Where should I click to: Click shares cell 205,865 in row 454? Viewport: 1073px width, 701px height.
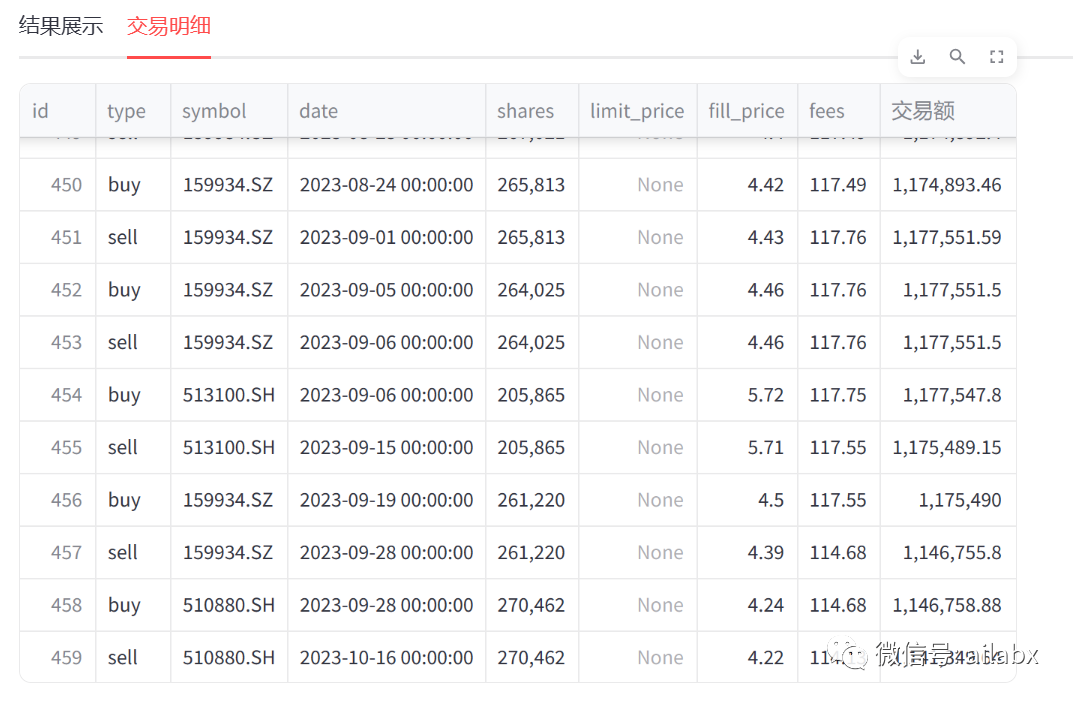pos(532,395)
